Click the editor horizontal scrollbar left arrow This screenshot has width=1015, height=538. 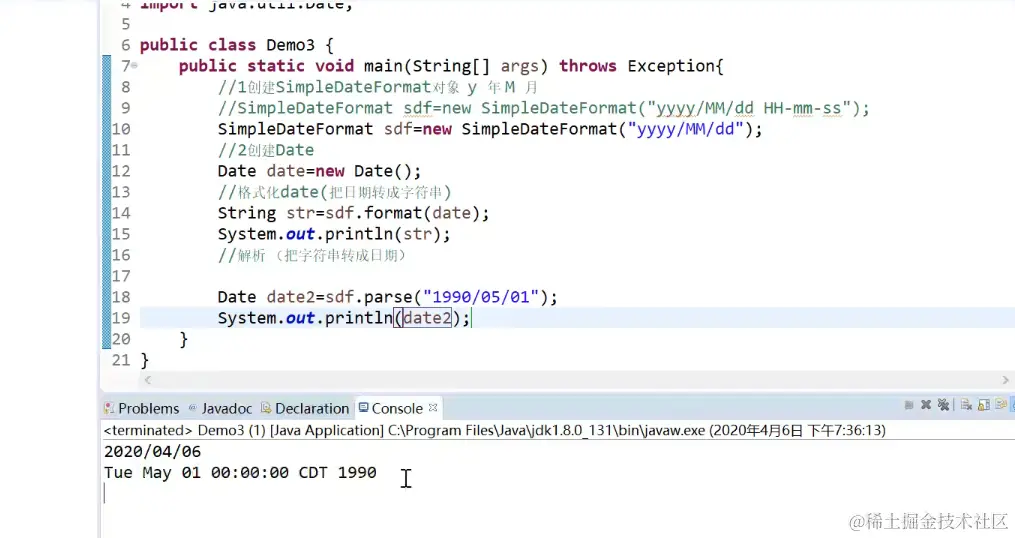pos(148,380)
